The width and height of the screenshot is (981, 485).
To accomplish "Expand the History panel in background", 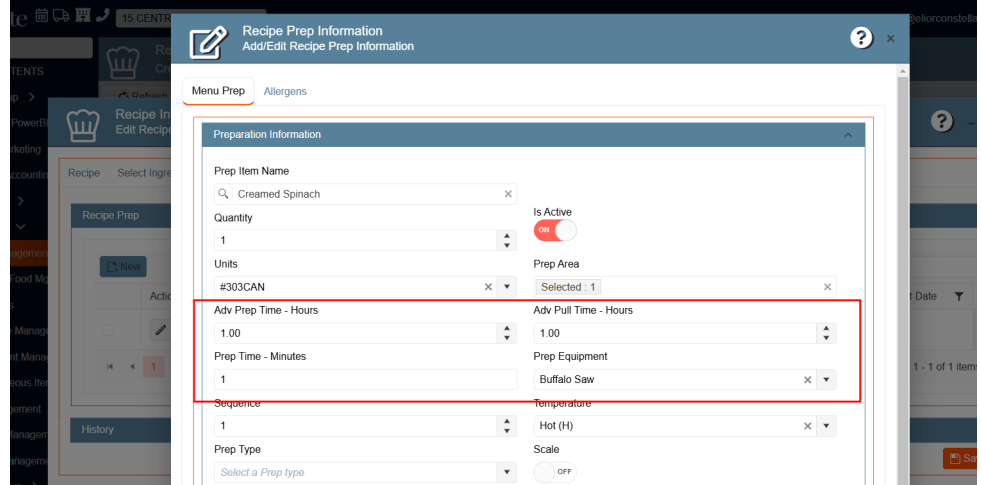I will pyautogui.click(x=120, y=430).
